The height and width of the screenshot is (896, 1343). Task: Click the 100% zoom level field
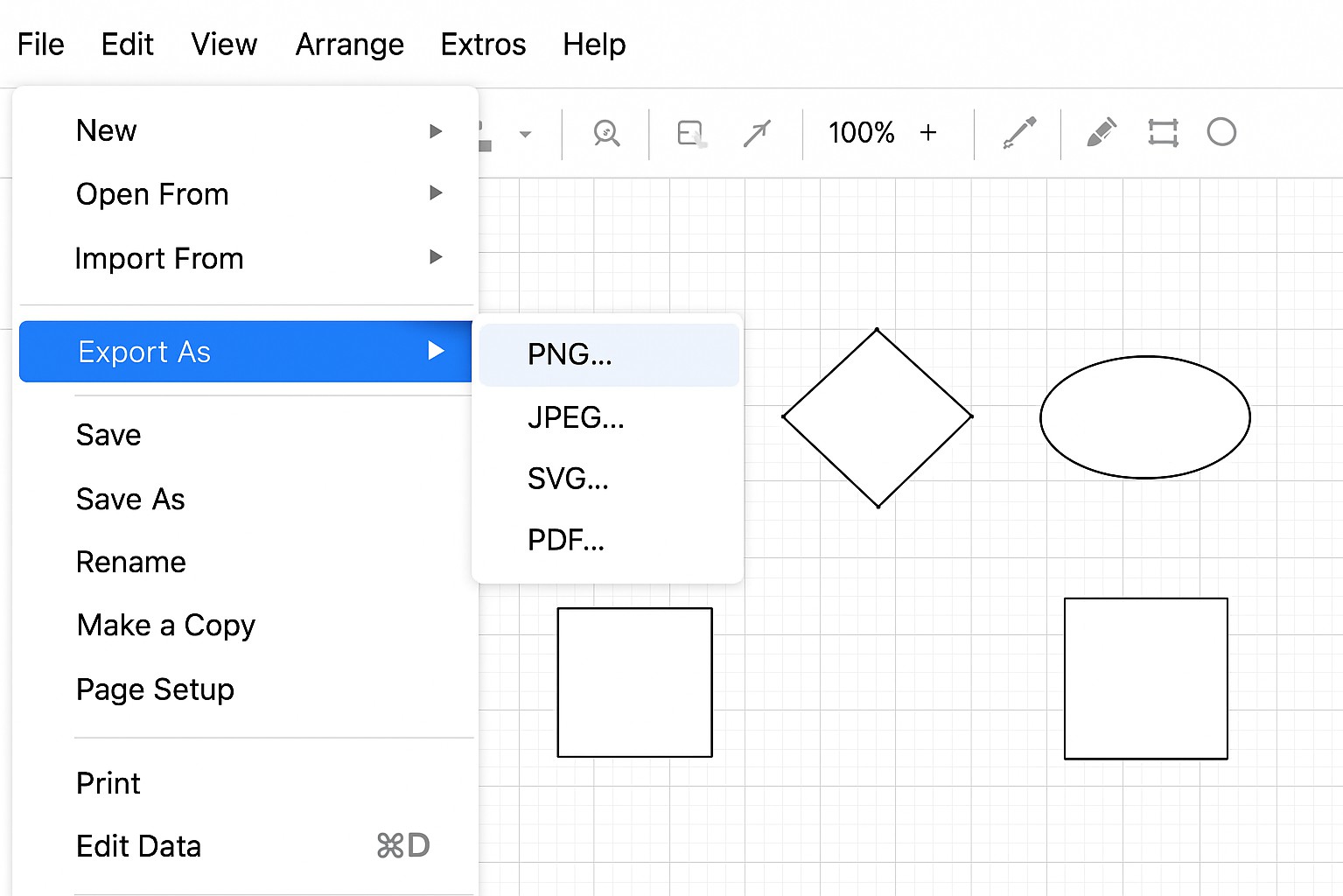point(861,133)
